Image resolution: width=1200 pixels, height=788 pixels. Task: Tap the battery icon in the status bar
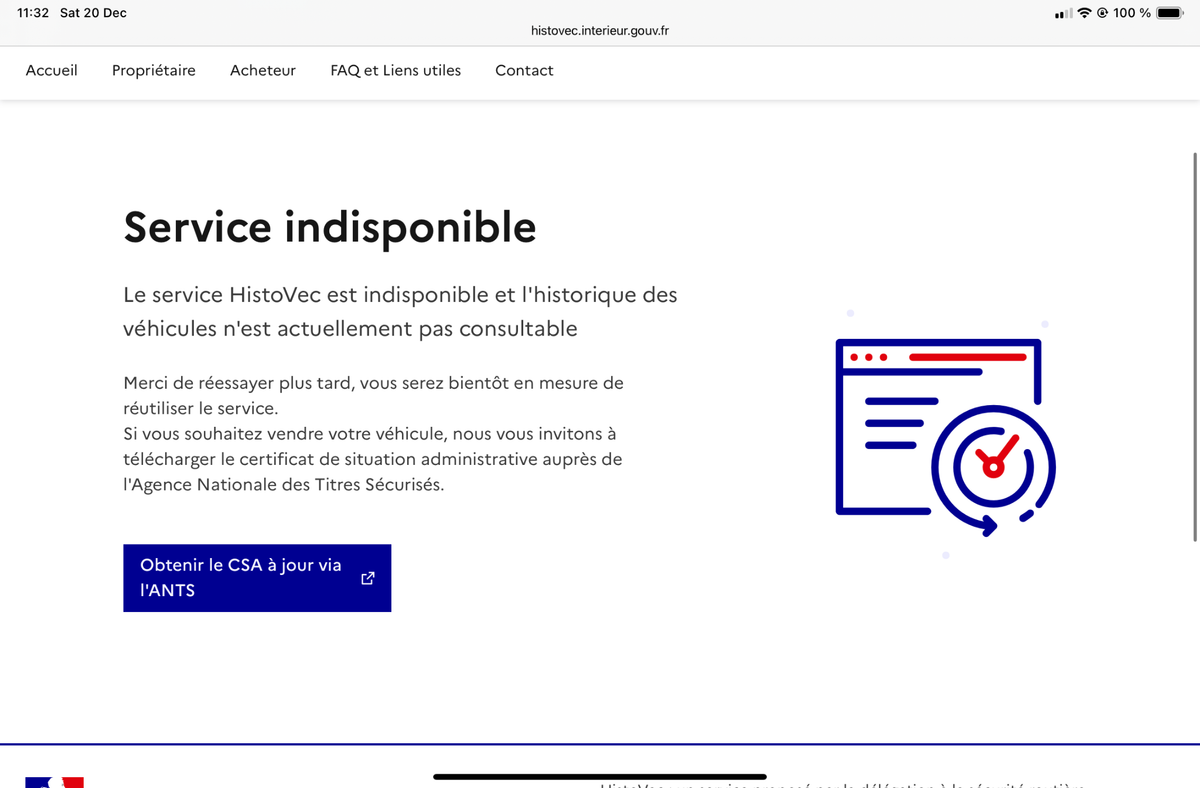coord(1169,13)
